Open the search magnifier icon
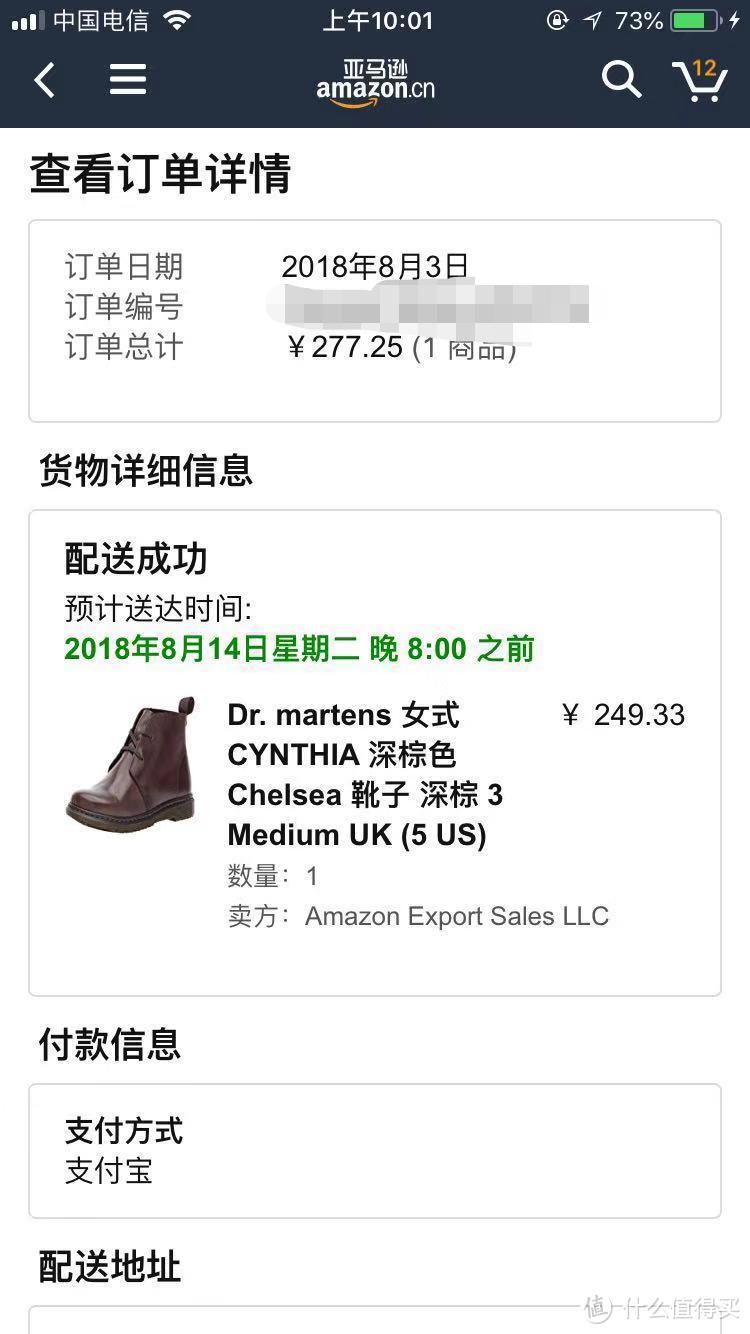Viewport: 750px width, 1334px height. [621, 79]
